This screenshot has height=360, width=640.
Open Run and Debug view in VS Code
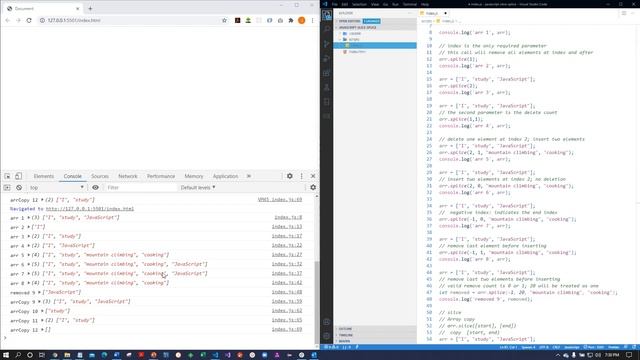click(x=327, y=59)
